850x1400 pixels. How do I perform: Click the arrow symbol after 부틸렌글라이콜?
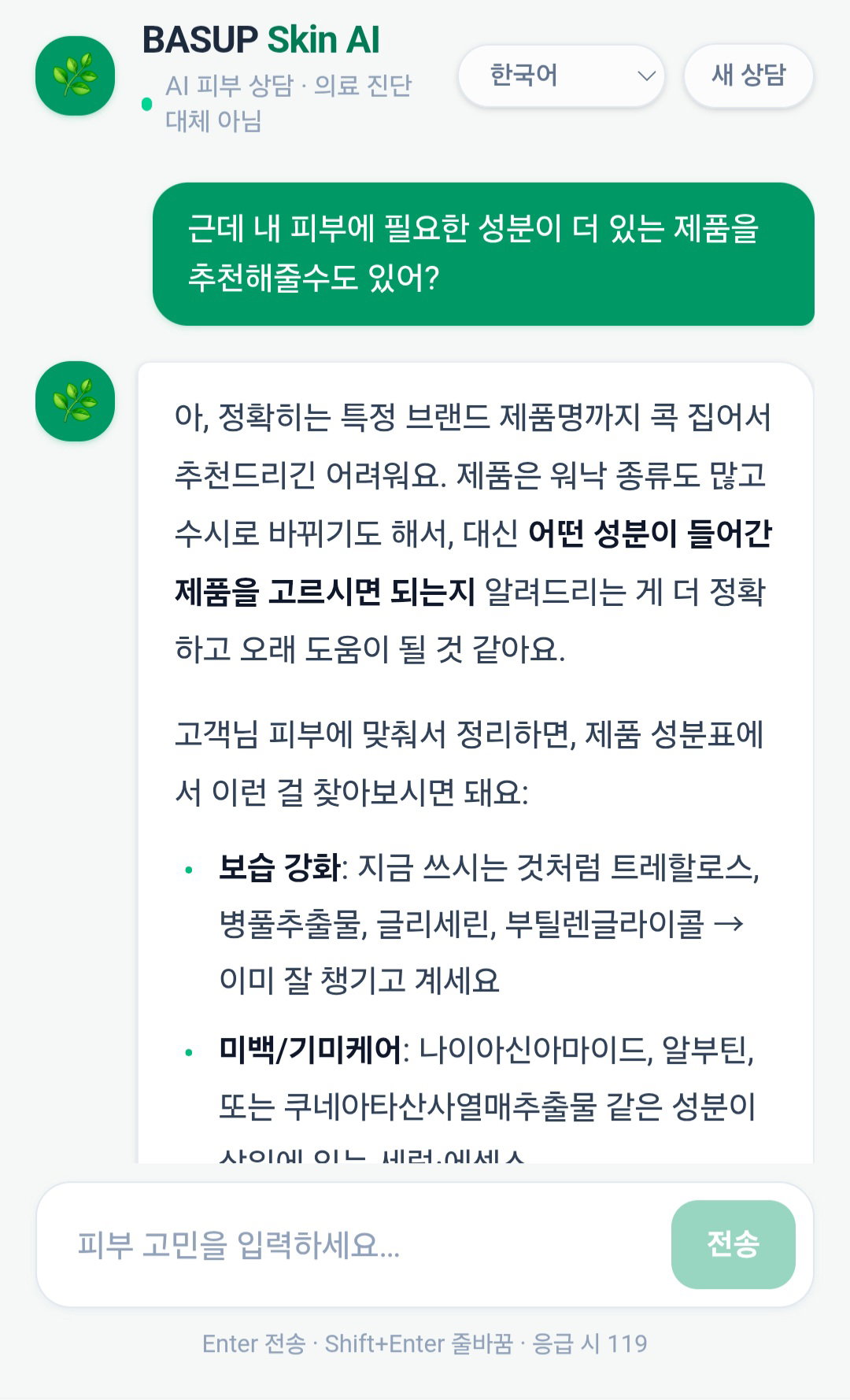(x=728, y=923)
